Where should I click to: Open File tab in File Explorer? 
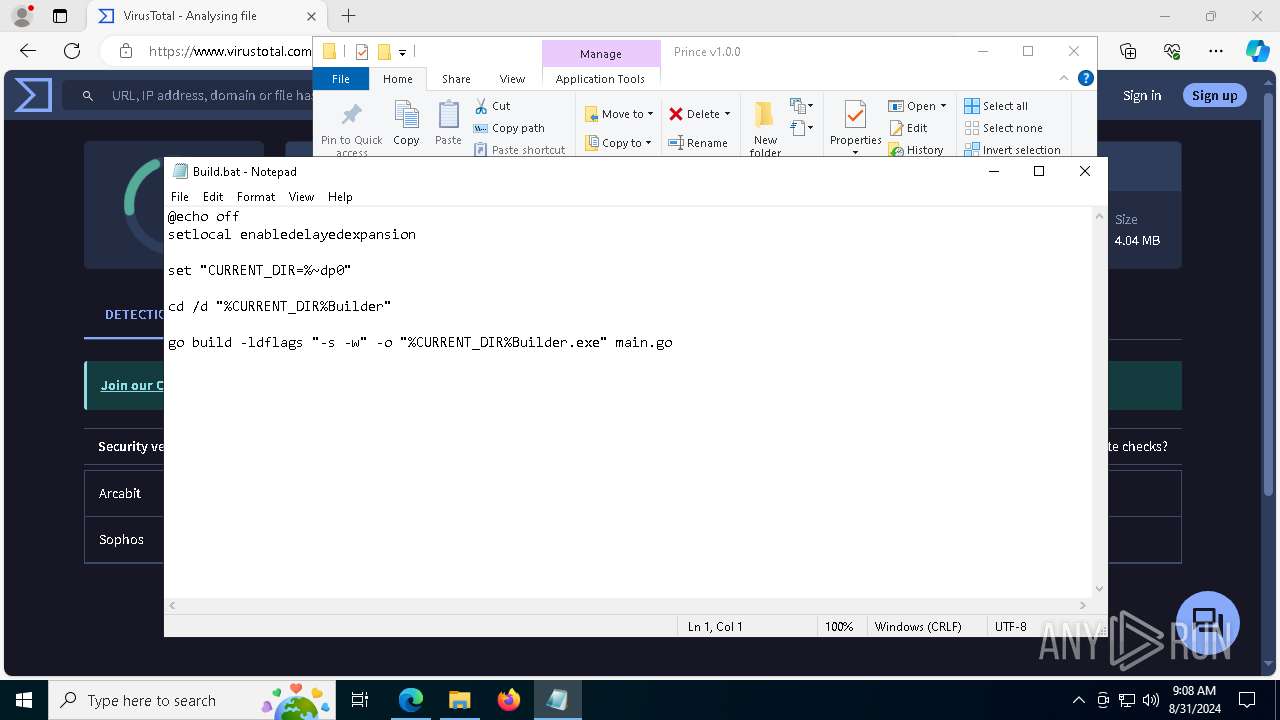(341, 79)
